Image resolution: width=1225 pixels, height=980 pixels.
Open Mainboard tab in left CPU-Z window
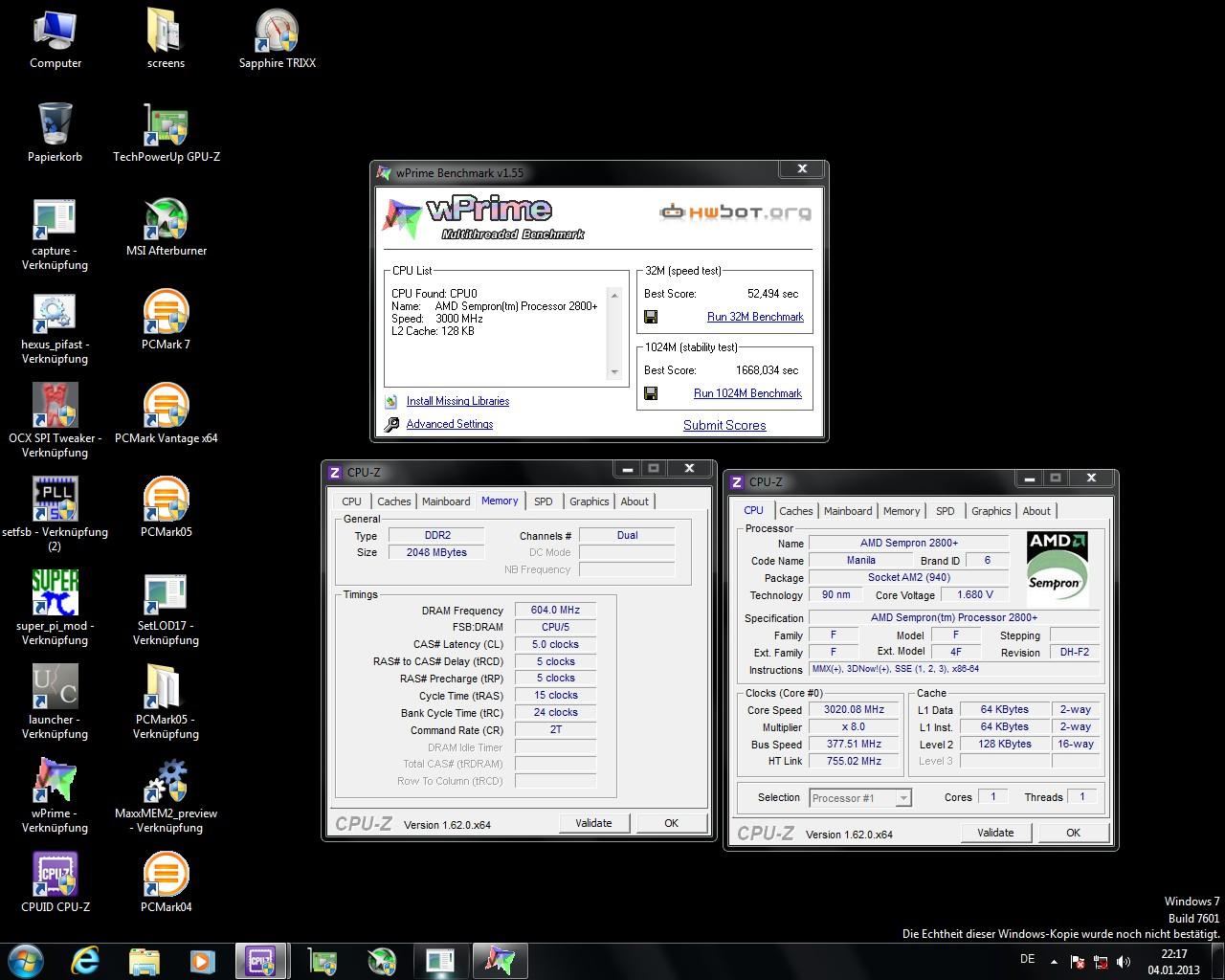(446, 501)
